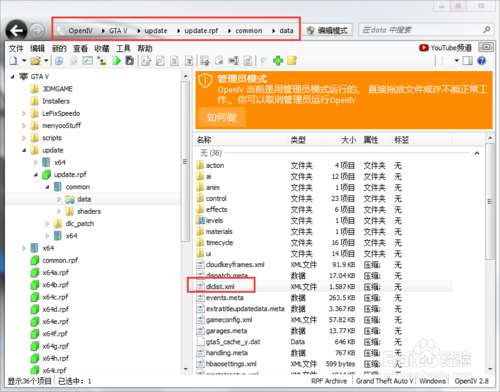Screen dimensions: 500x392
Task: Click the back navigation arrow
Action: pyautogui.click(x=16, y=31)
